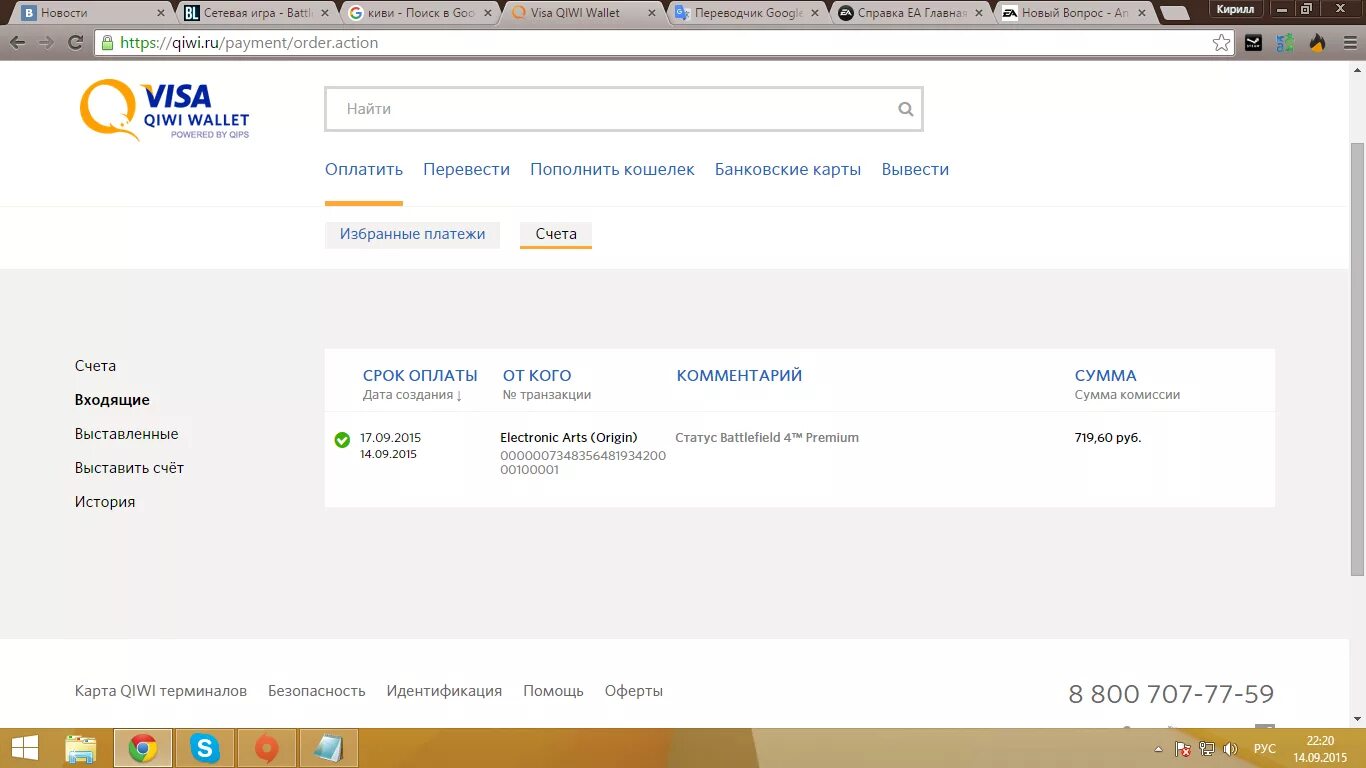Open Помощь footer link
The width and height of the screenshot is (1366, 768).
click(x=553, y=691)
